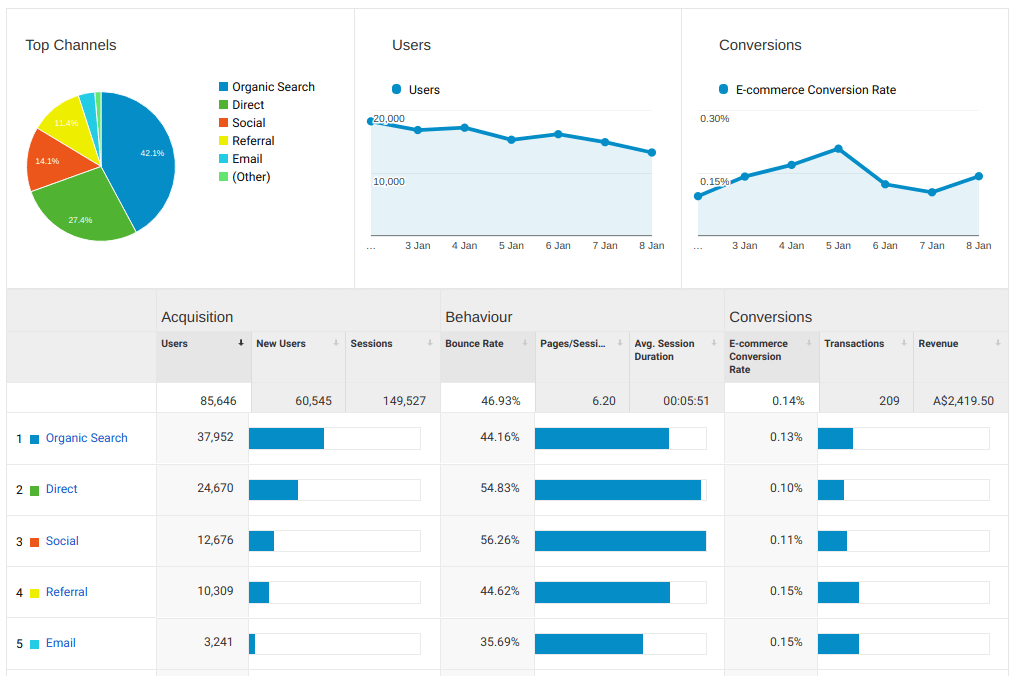Open the Referral channel link
This screenshot has height=676, width=1016.
click(x=66, y=592)
